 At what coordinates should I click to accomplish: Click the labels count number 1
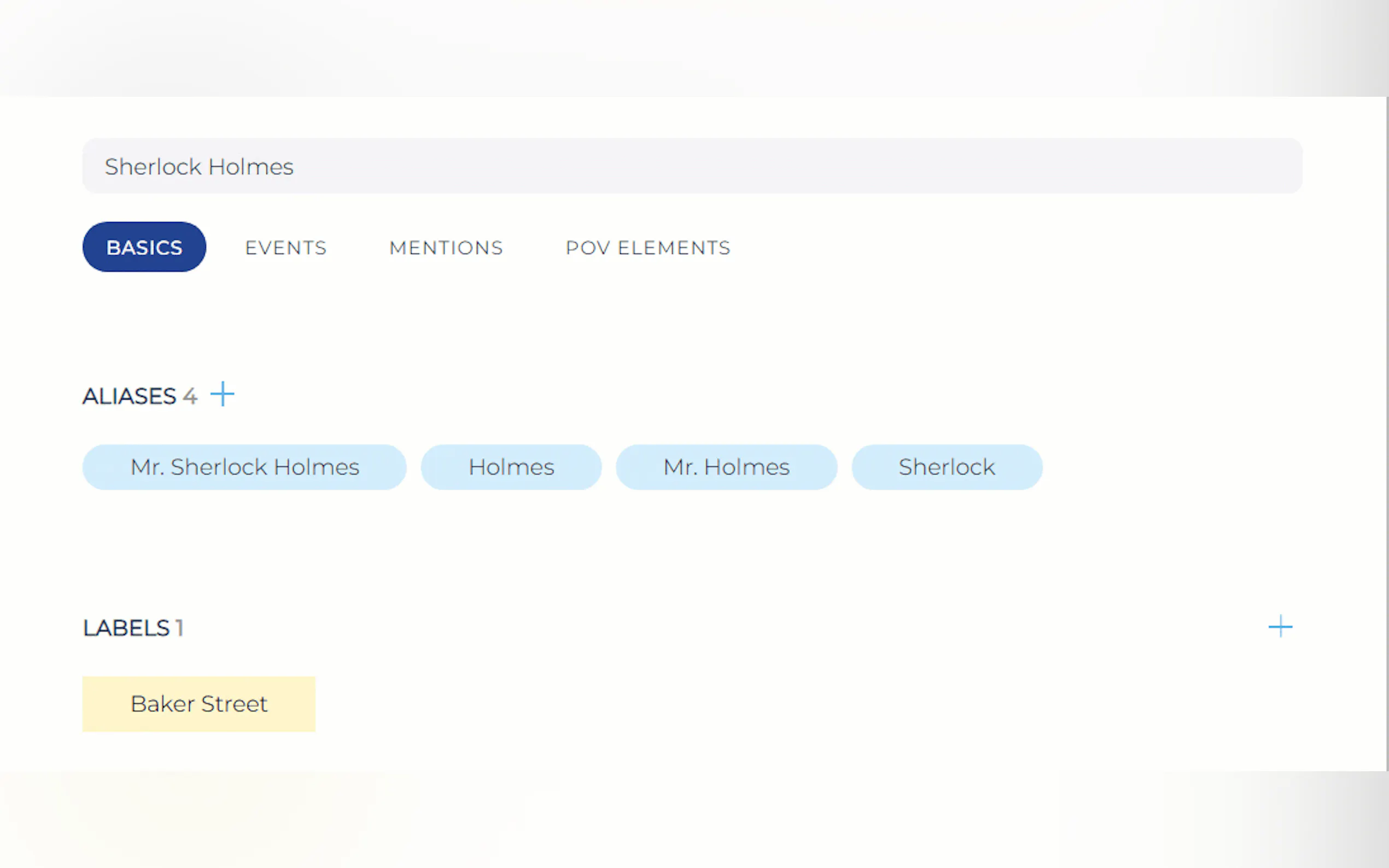click(180, 628)
